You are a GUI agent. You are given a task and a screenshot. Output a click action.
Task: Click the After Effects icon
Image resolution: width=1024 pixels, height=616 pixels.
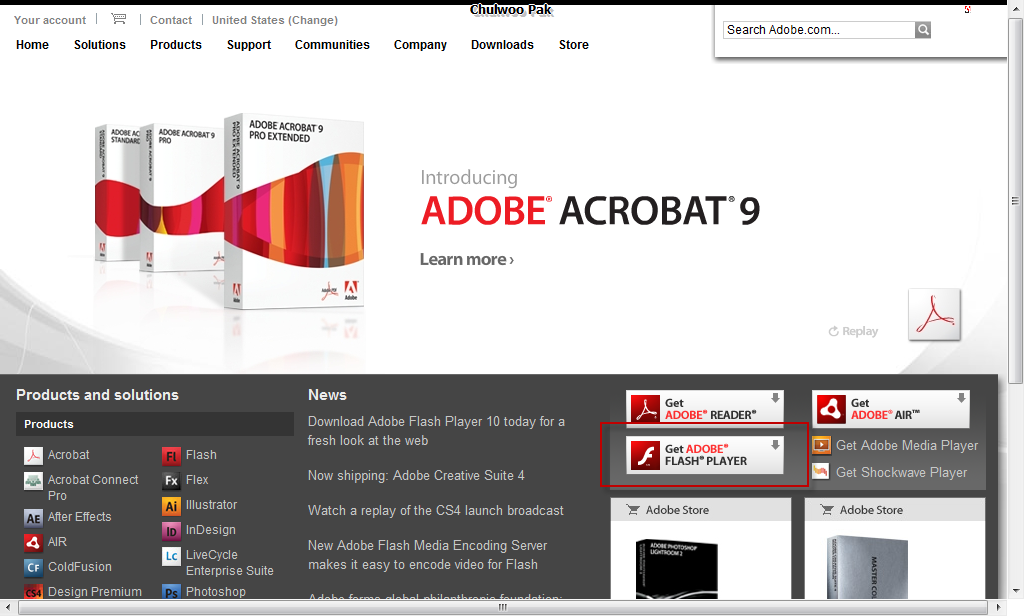(33, 517)
